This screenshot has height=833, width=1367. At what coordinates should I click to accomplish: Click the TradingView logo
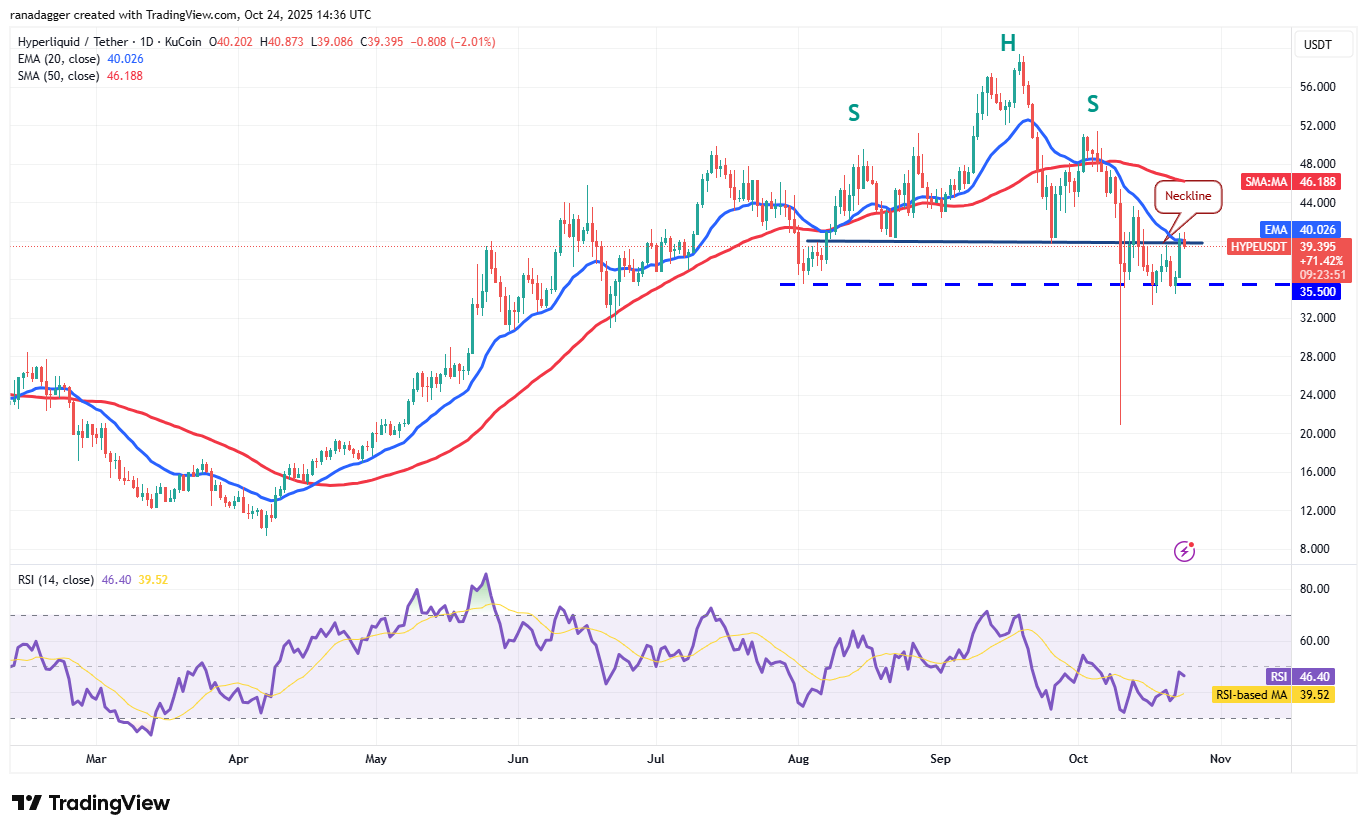[x=89, y=803]
